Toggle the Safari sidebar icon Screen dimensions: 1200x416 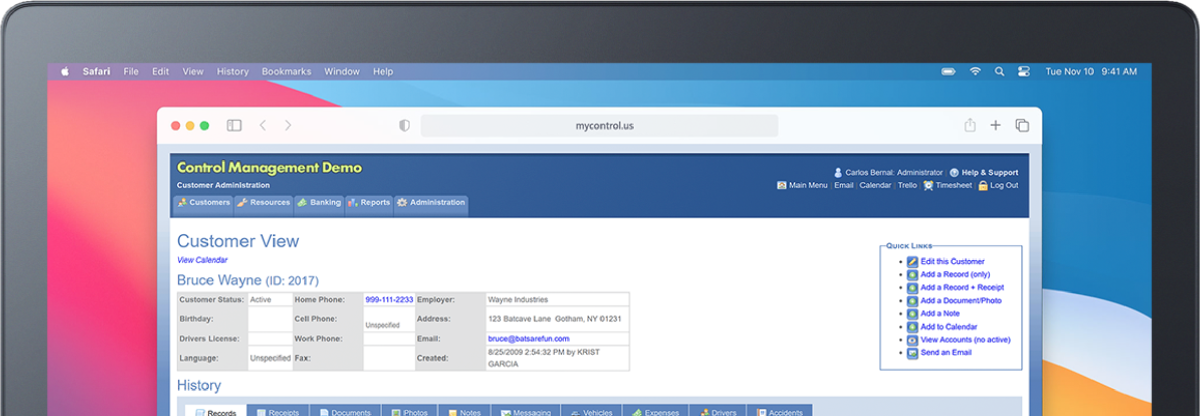click(234, 126)
